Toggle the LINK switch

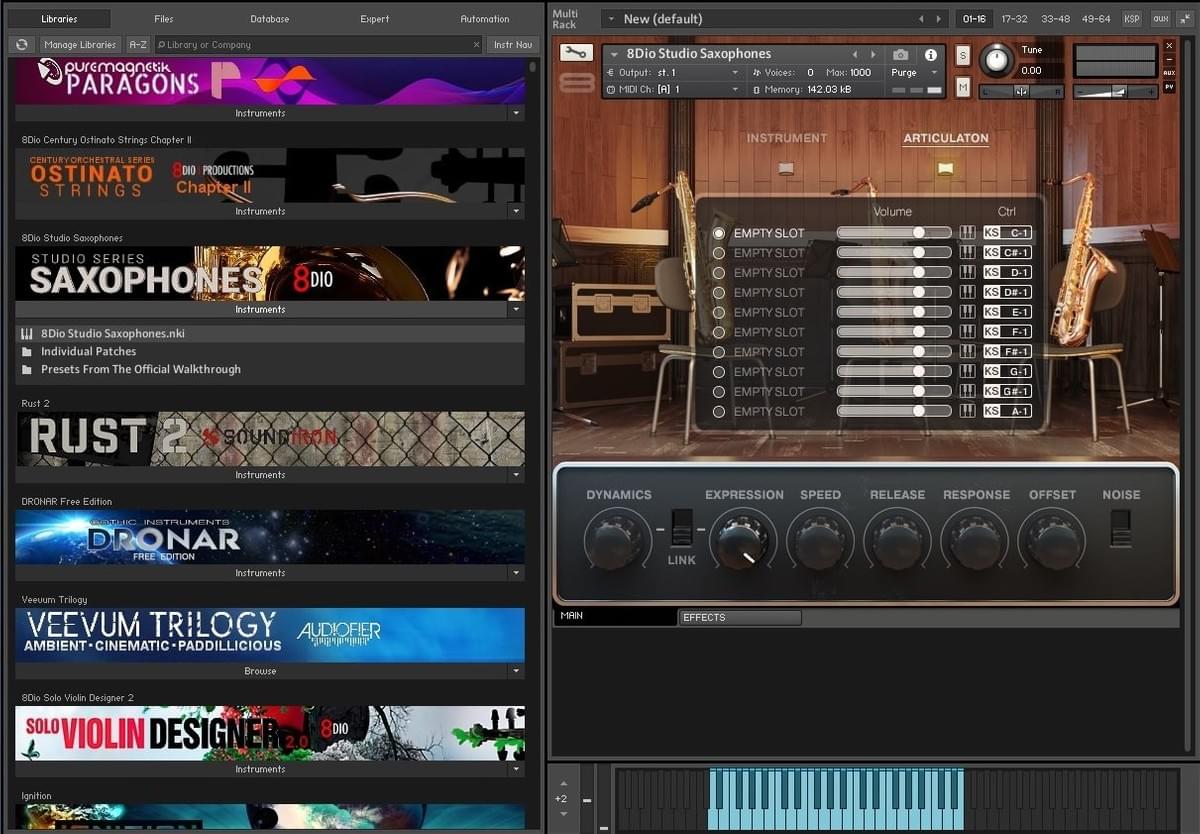tap(682, 527)
